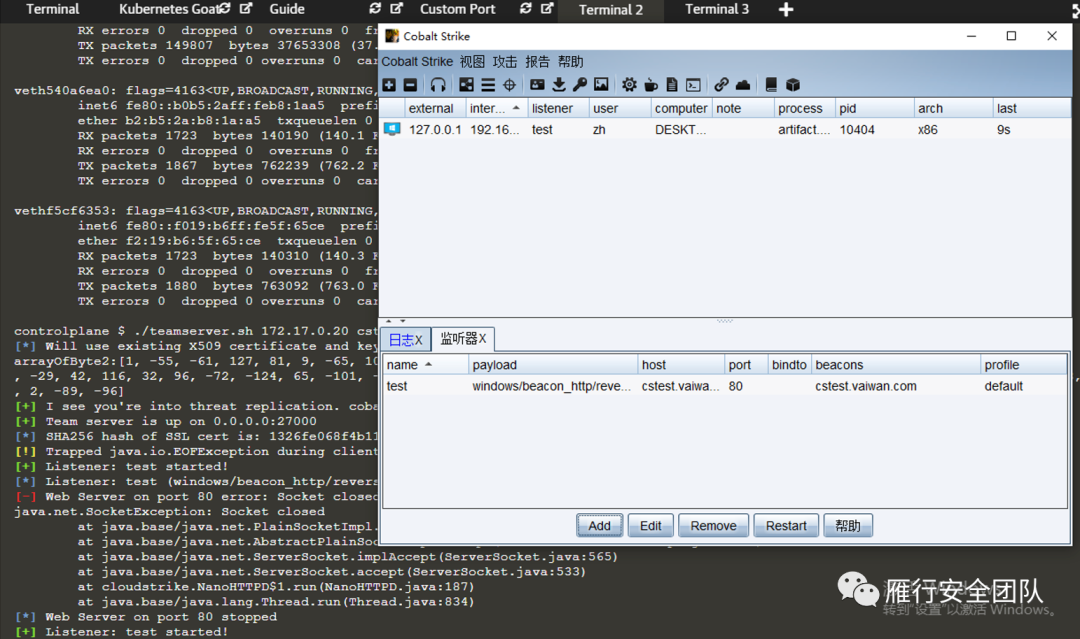
Task: Open Listeners via the headphones icon
Action: (438, 85)
